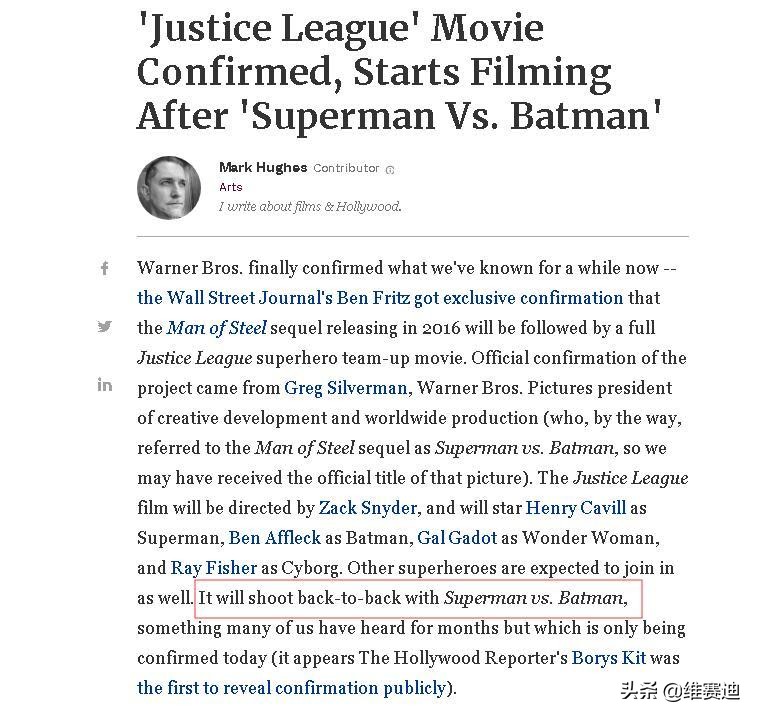Open the Greg Silverman link
The height and width of the screenshot is (717, 757).
pos(346,388)
